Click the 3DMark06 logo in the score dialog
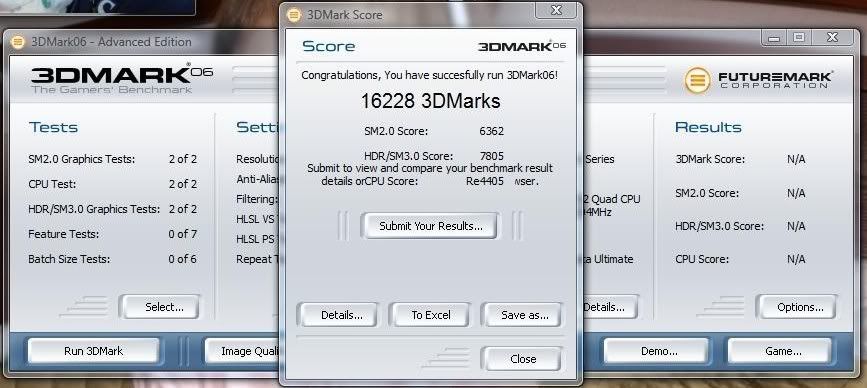The width and height of the screenshot is (867, 388). (x=522, y=46)
